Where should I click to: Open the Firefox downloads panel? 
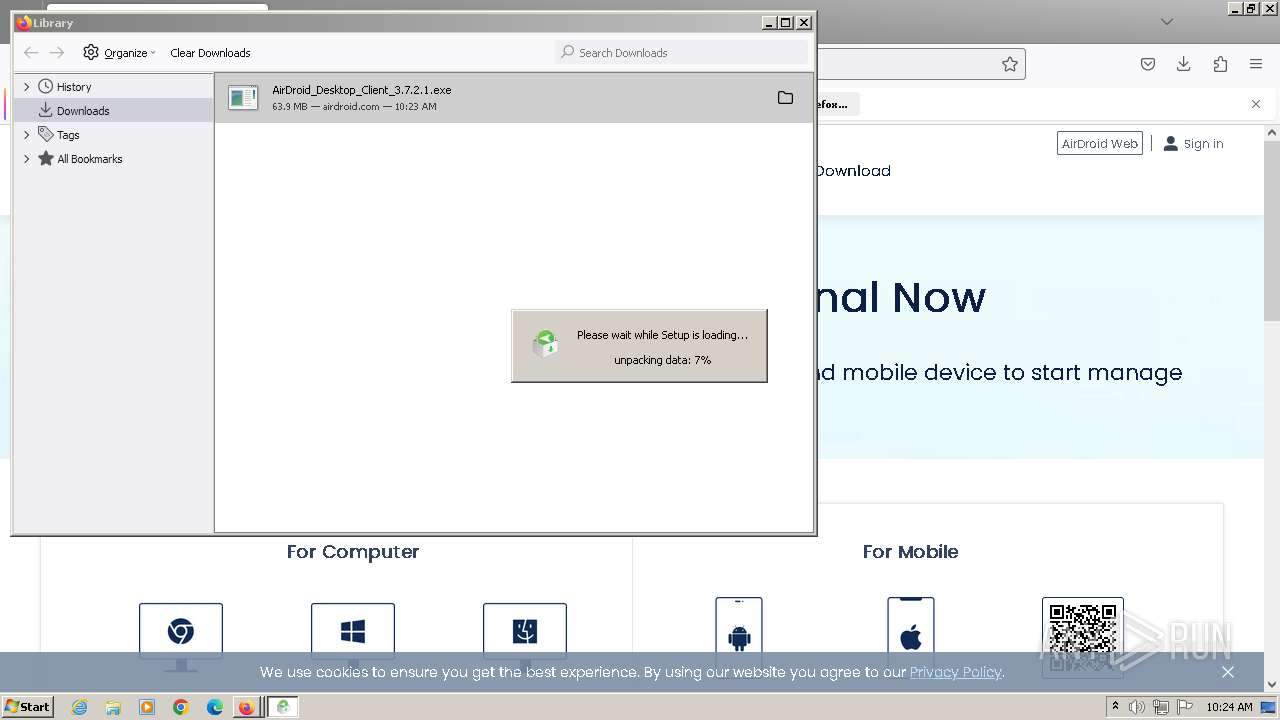[1184, 64]
